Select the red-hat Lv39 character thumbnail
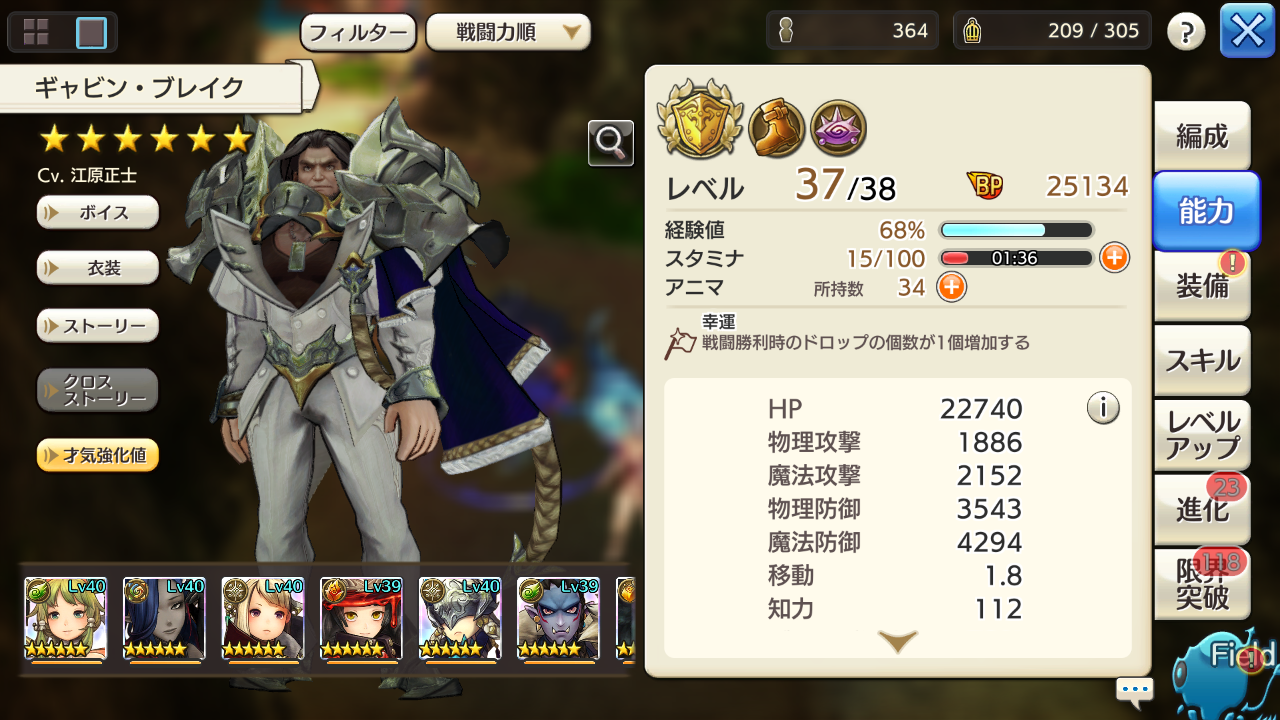This screenshot has height=720, width=1280. (x=361, y=619)
